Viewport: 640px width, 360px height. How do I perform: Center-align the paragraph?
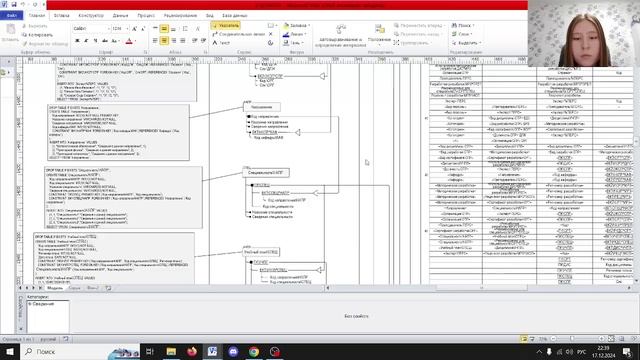164,40
